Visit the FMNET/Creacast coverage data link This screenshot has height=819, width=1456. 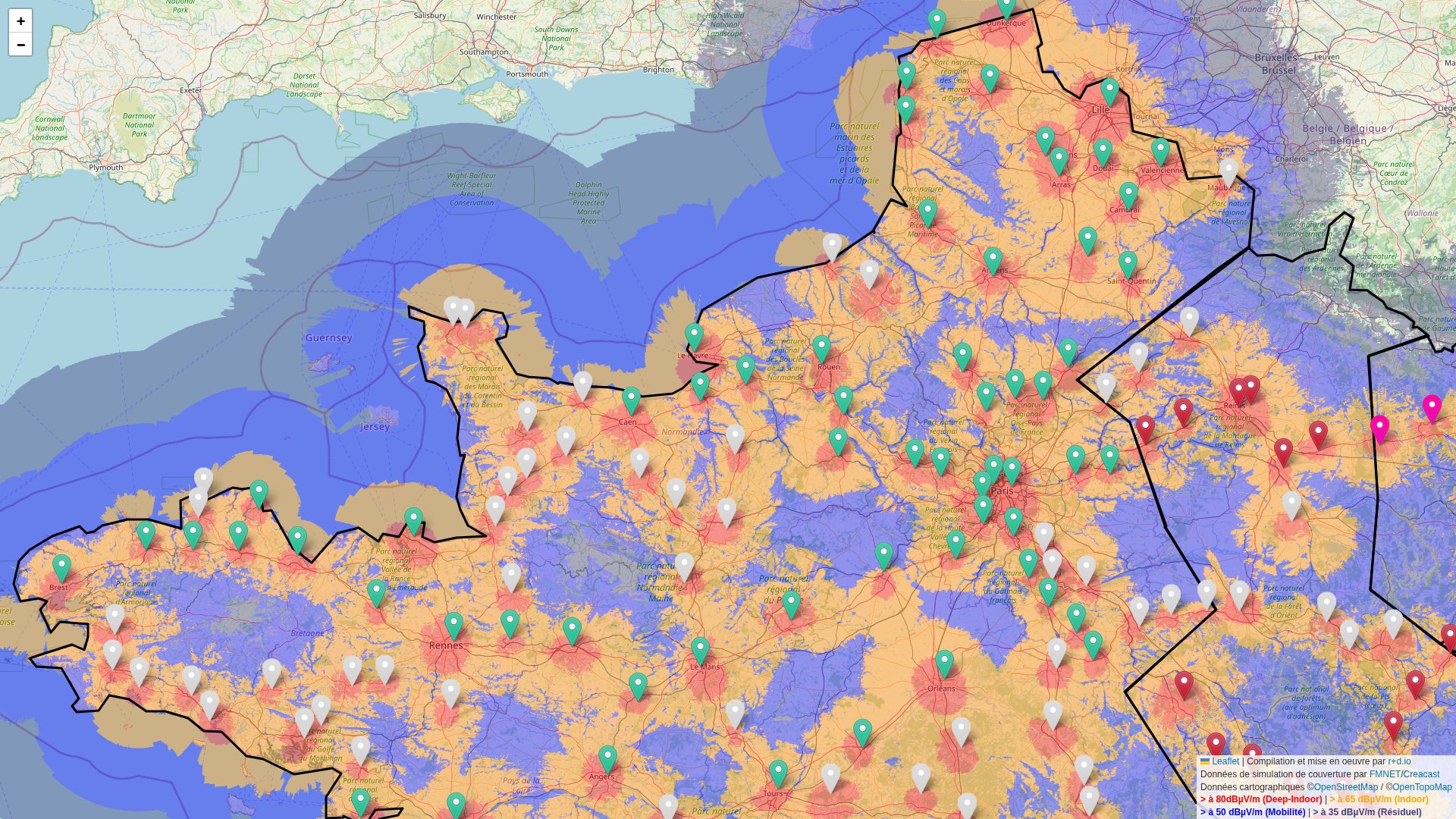pyautogui.click(x=1404, y=774)
